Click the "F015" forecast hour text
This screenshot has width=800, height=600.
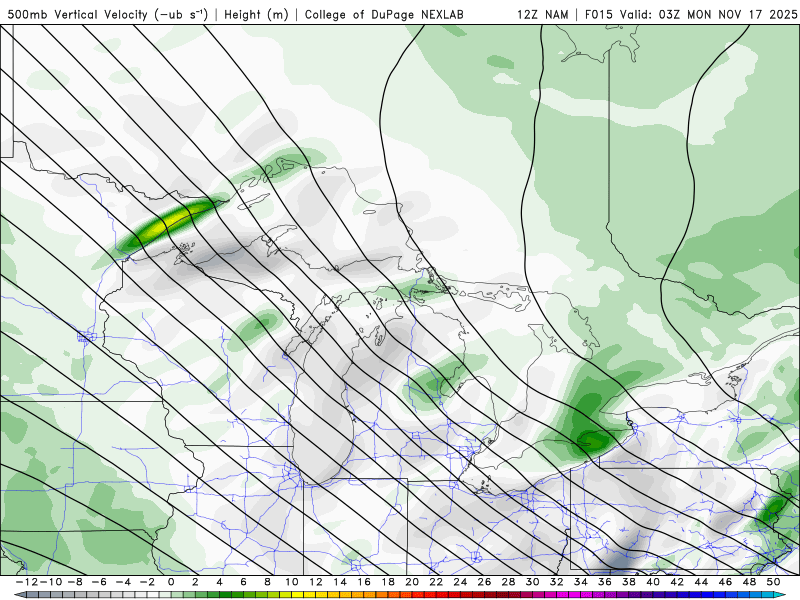(x=598, y=14)
